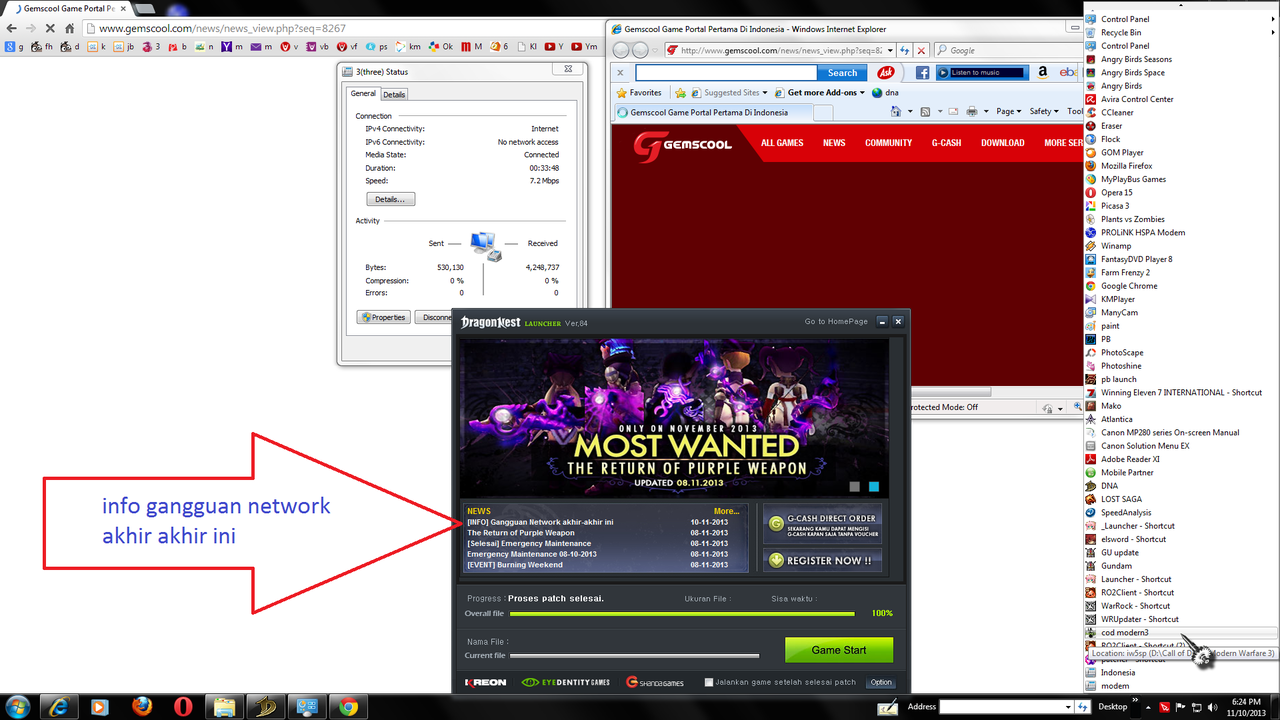Open the Page dropdown in Internet Explorer
This screenshot has width=1280, height=720.
point(1004,111)
